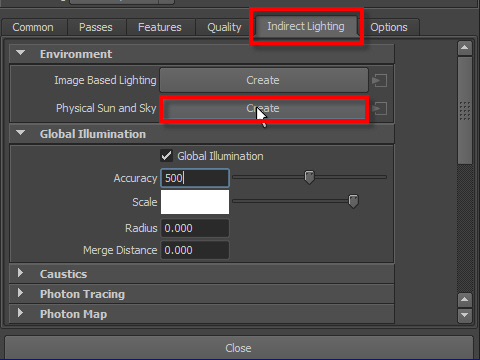
Task: Click the lower scroll up arrow
Action: pyautogui.click(x=465, y=299)
